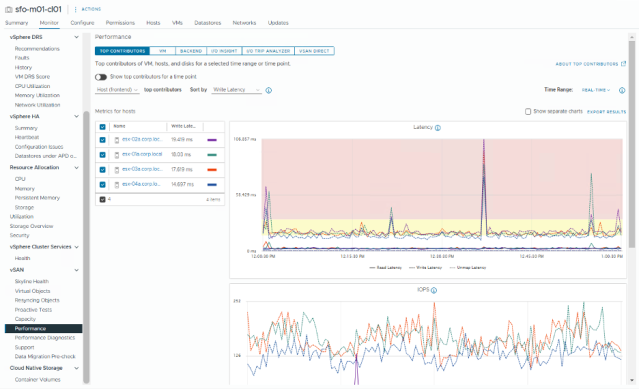Switch to the Configure tab
Image resolution: width=639 pixels, height=389 pixels.
click(x=82, y=23)
